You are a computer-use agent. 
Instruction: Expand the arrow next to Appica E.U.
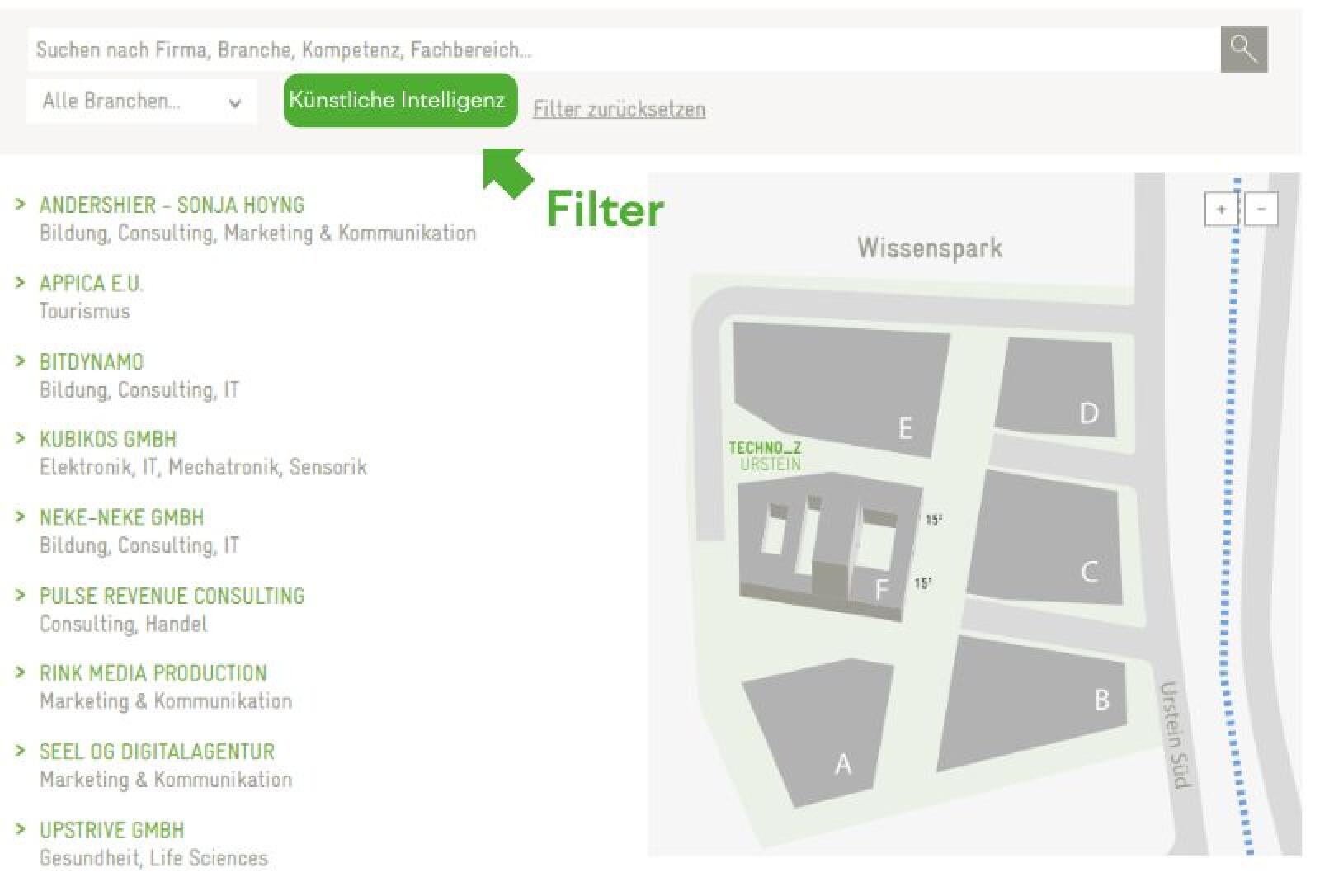(21, 283)
